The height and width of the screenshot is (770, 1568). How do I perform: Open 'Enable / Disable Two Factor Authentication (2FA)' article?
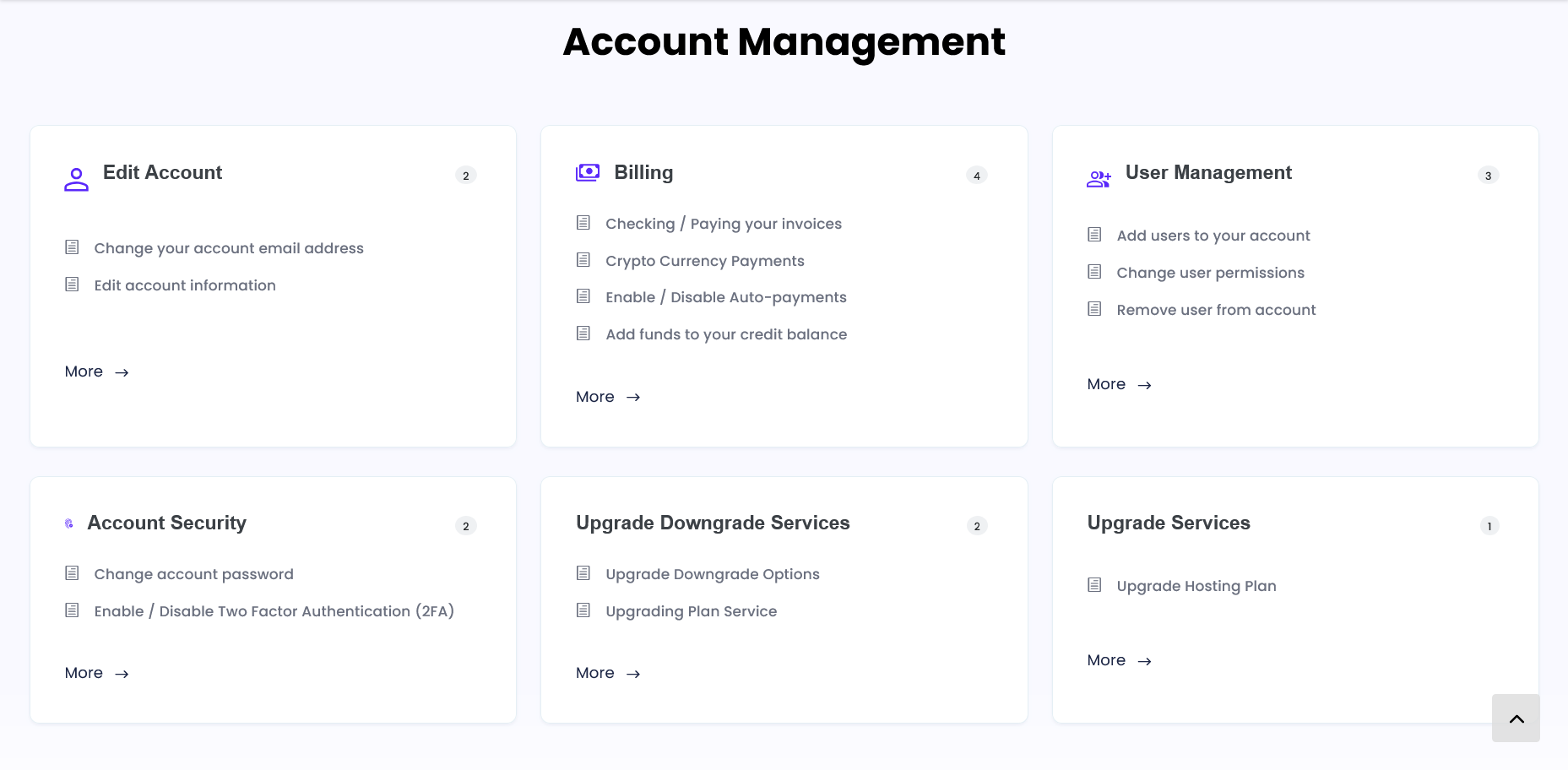click(x=274, y=611)
